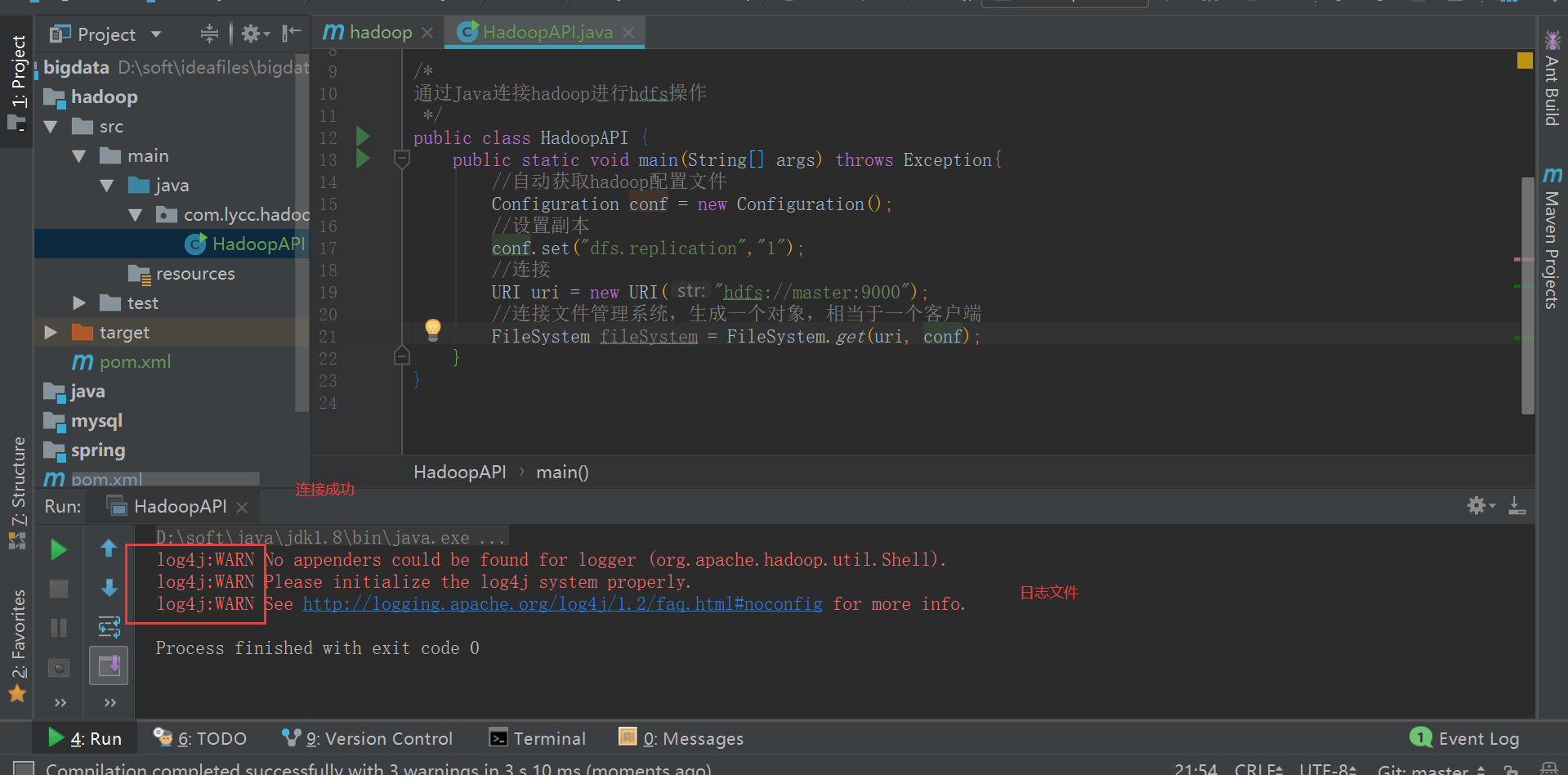The image size is (1568, 775).
Task: Open the 0: Messages tool window
Action: [x=681, y=738]
